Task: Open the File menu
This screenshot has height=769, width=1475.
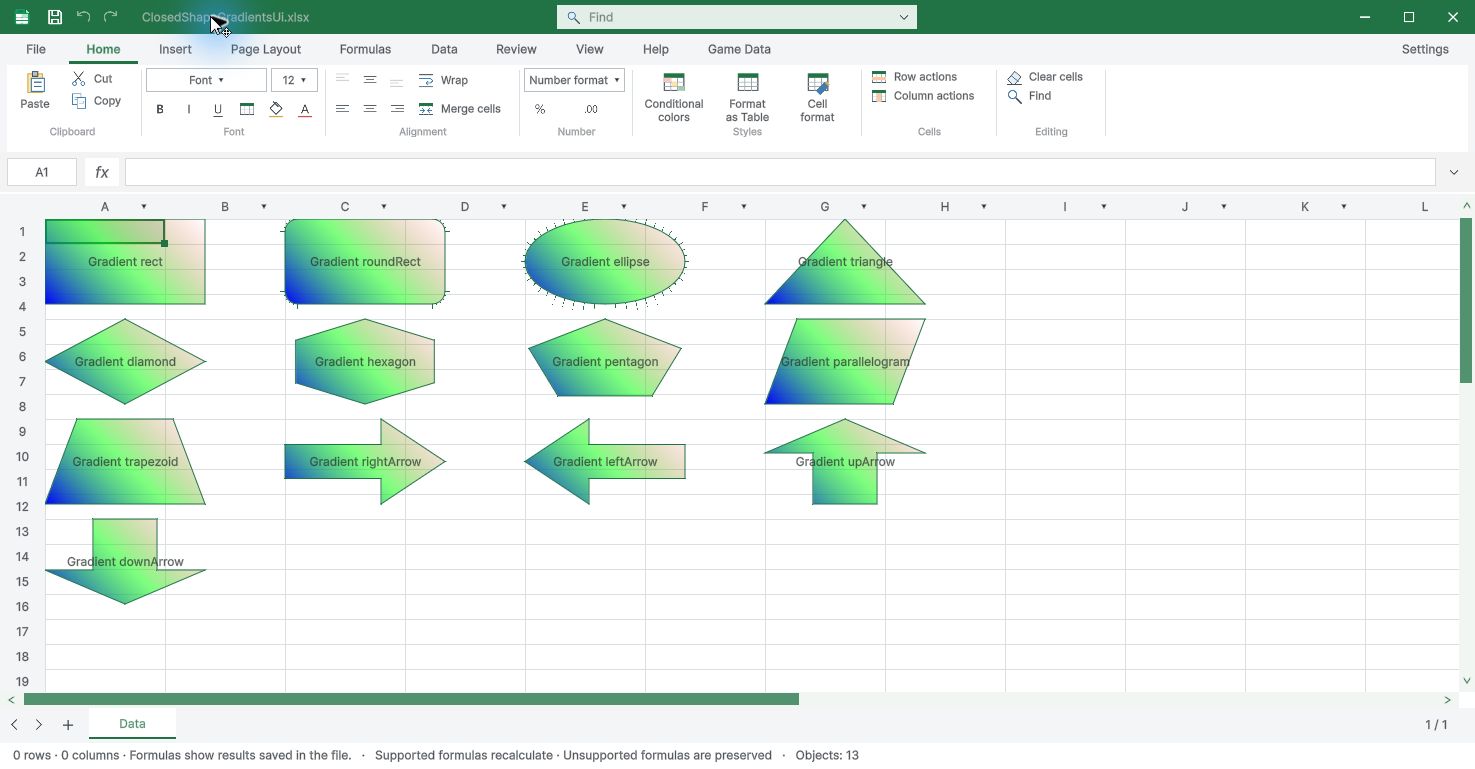Action: pyautogui.click(x=36, y=49)
